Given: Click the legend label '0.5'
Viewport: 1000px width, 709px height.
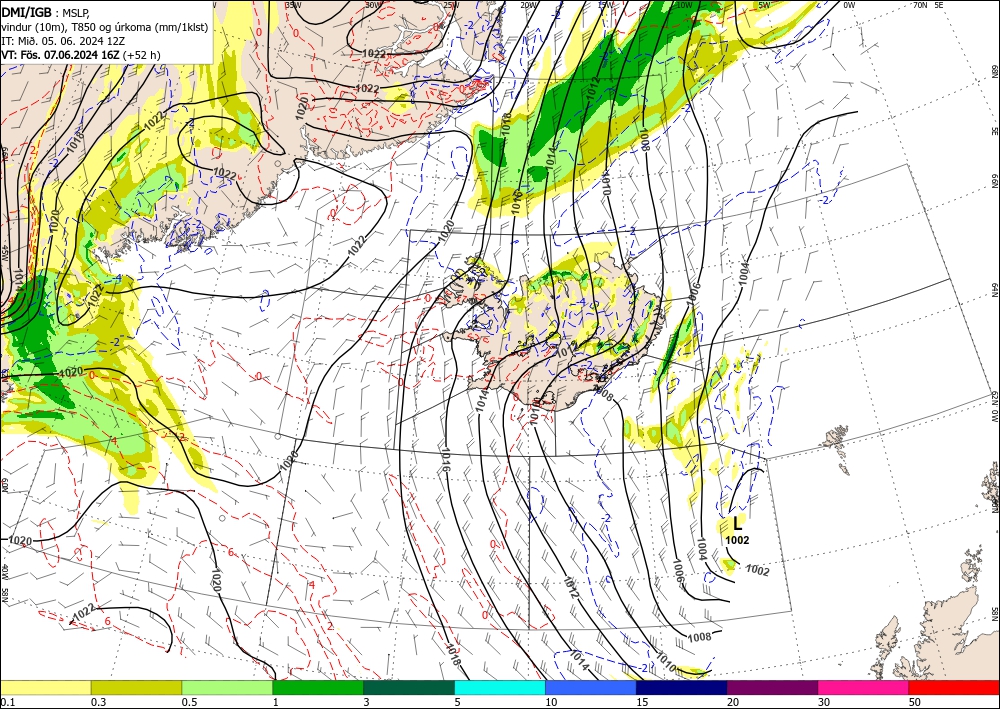Looking at the screenshot, I should click(x=189, y=702).
